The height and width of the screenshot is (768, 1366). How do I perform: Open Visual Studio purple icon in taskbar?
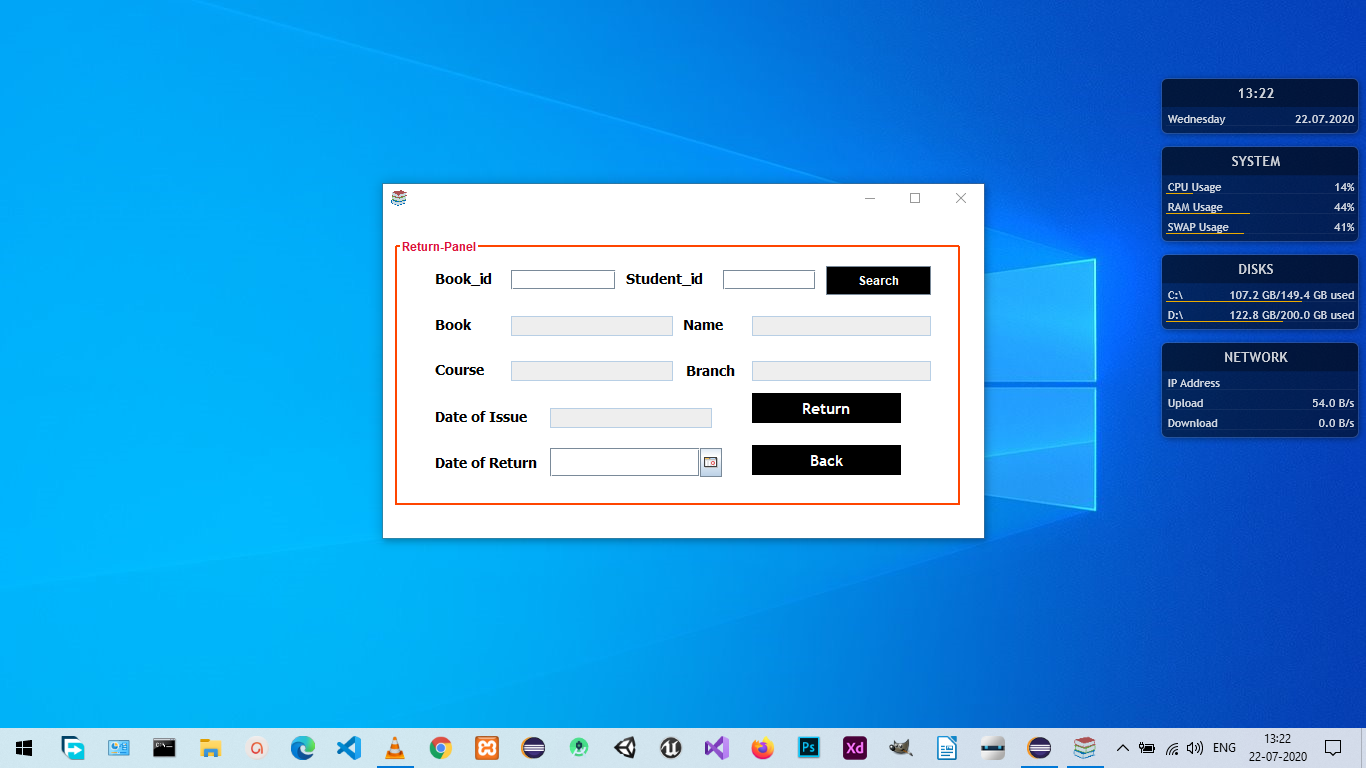(x=717, y=747)
